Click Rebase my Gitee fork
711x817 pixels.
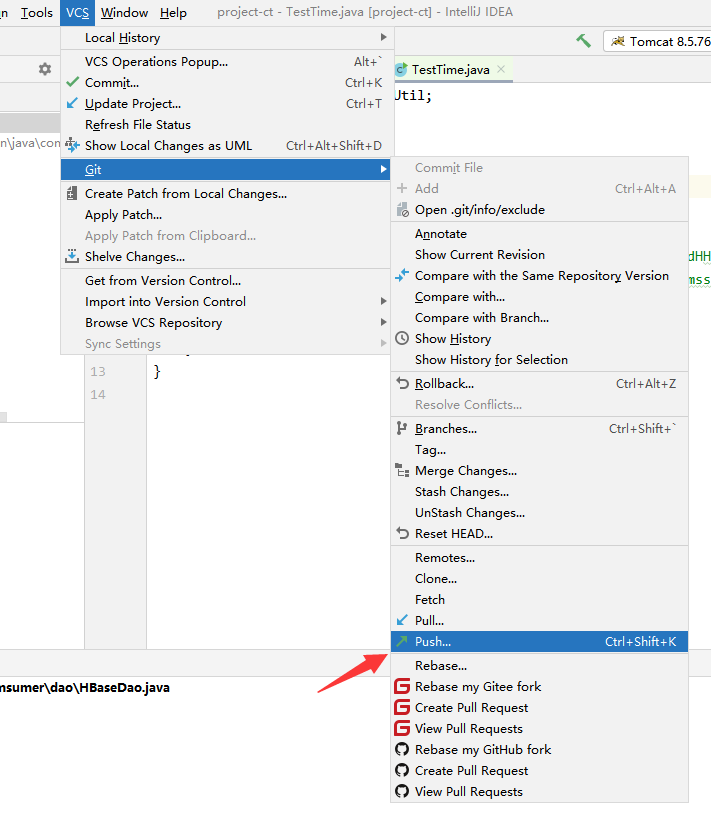(x=539, y=687)
